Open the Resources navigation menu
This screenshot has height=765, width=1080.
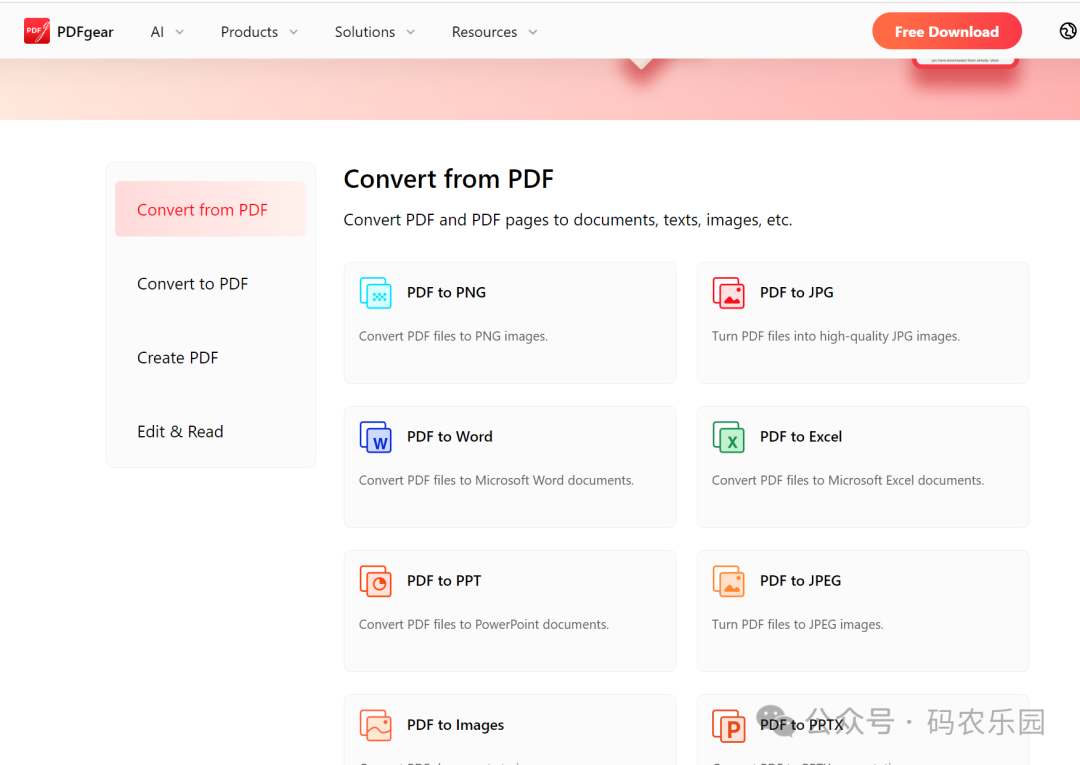[494, 32]
